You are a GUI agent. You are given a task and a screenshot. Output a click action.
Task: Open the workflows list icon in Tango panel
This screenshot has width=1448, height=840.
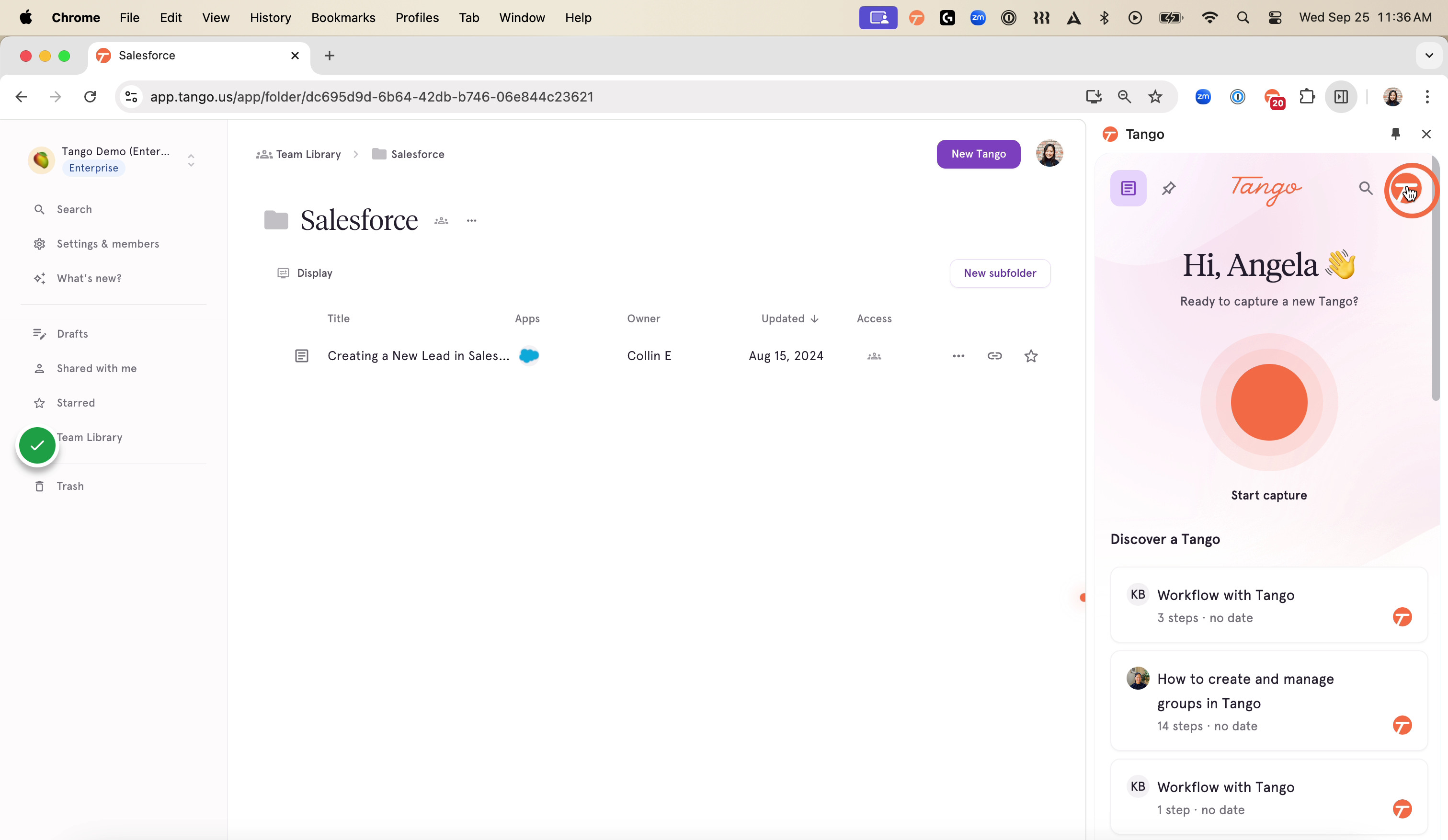[x=1129, y=188]
